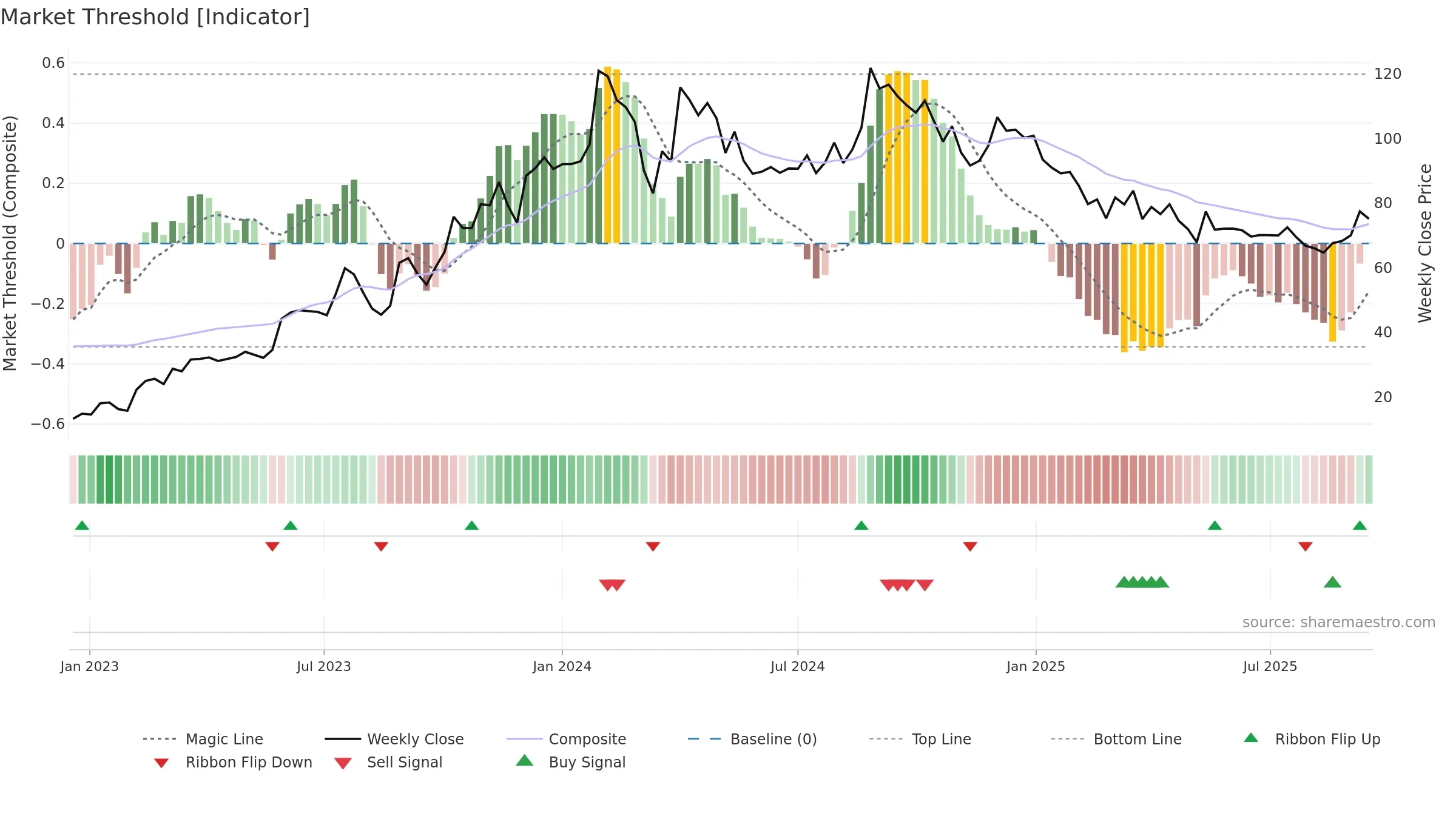Click the ribbon flip up marker after Jul 2024
The height and width of the screenshot is (819, 1456).
[861, 525]
